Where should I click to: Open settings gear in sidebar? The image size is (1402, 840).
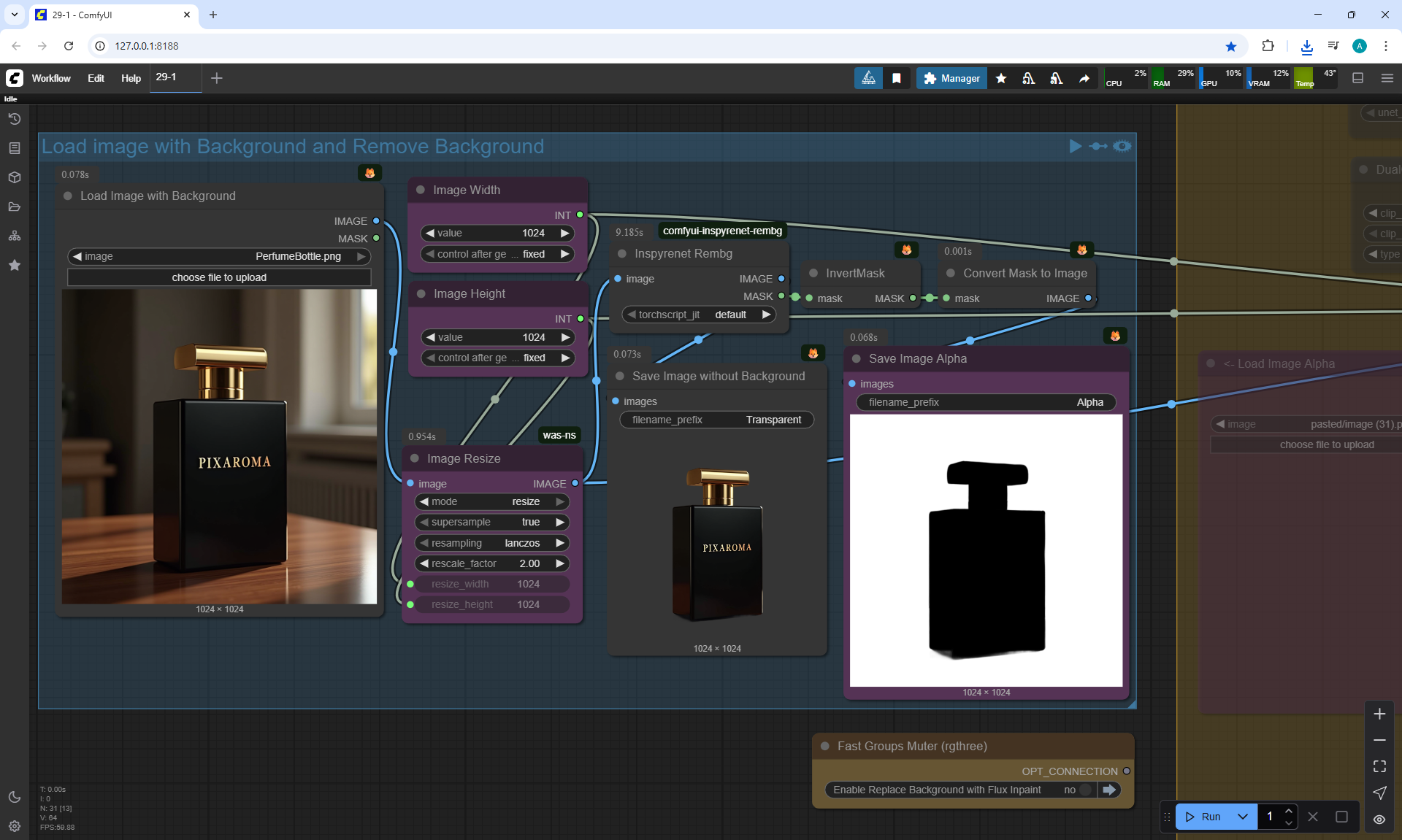click(x=14, y=826)
